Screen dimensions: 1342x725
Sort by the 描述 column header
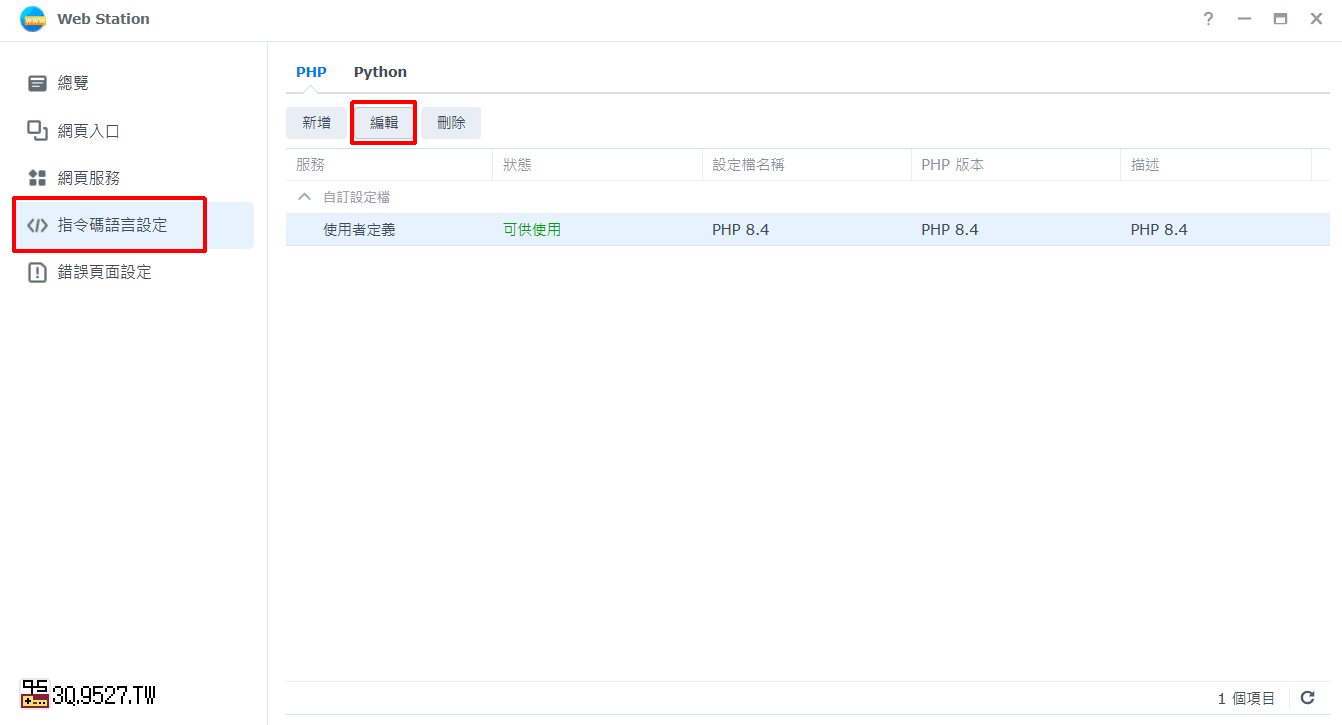tap(1216, 165)
